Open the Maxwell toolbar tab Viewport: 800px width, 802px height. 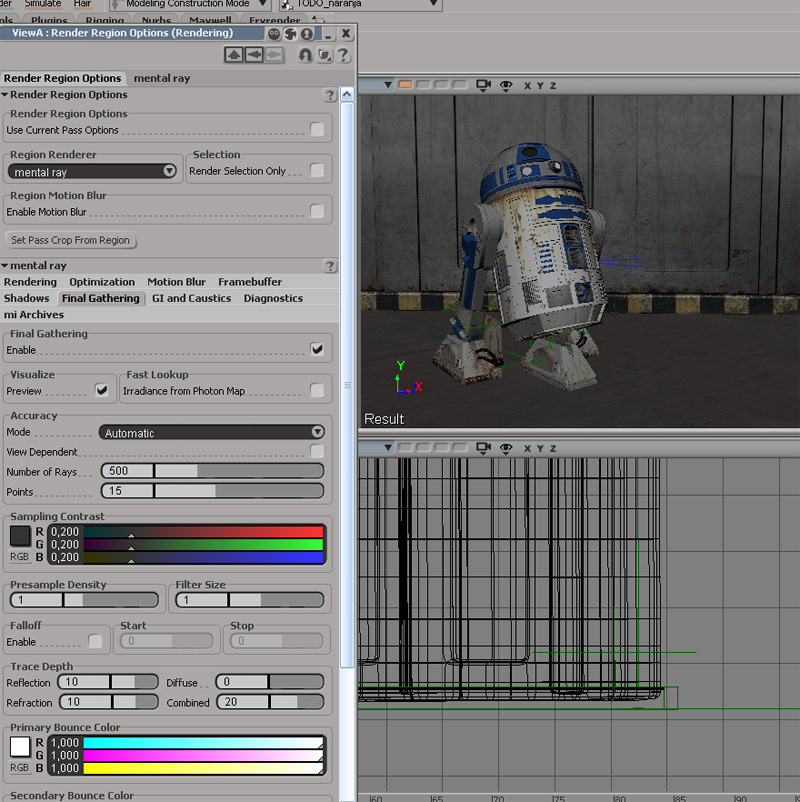click(x=210, y=20)
